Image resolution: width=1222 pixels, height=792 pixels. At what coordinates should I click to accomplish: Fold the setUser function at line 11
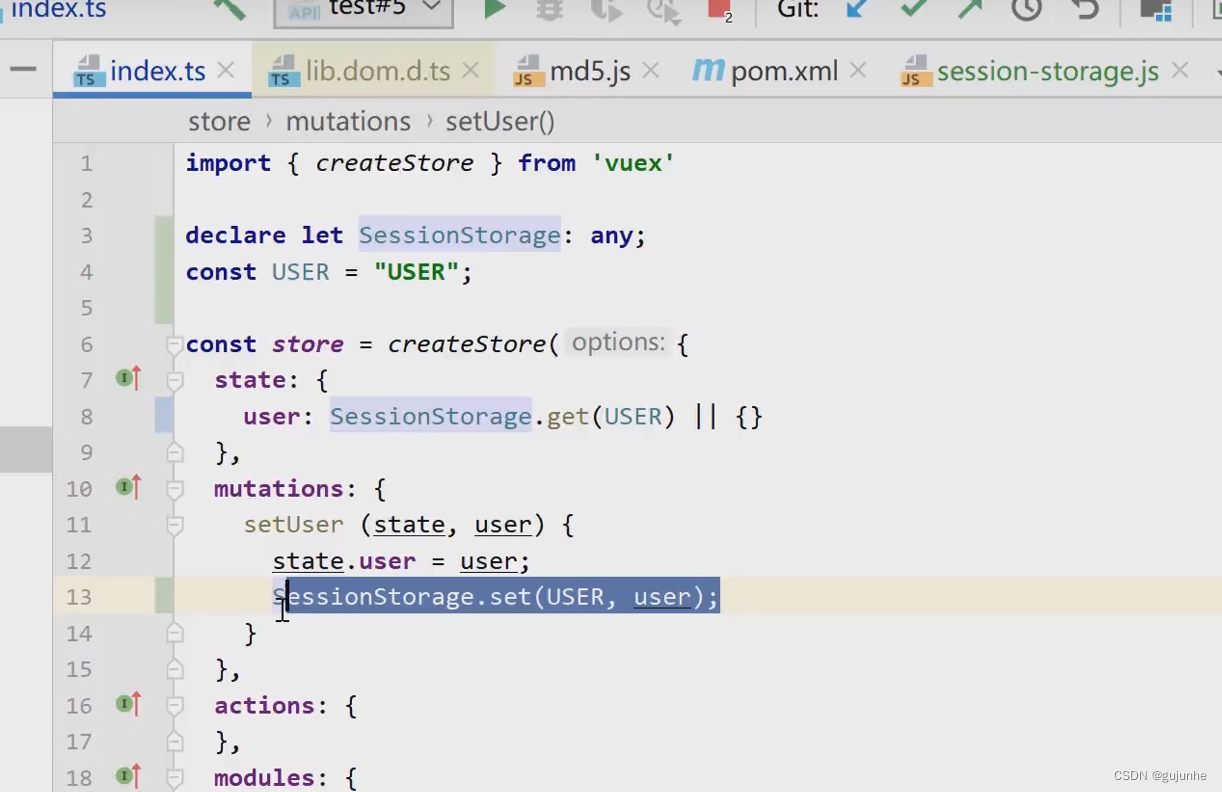pos(175,525)
